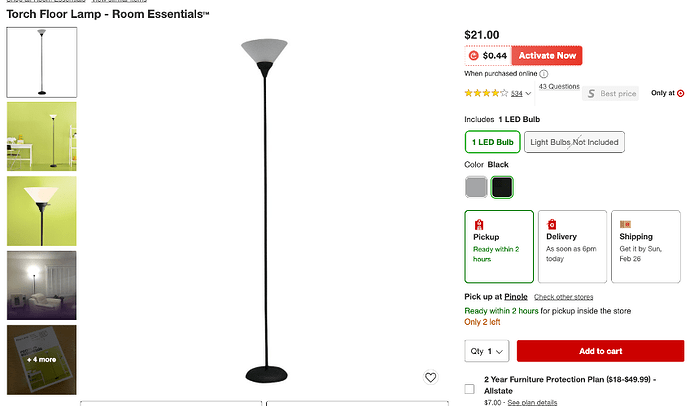
Task: Select the Pickup fulfillment tab
Action: click(x=498, y=246)
